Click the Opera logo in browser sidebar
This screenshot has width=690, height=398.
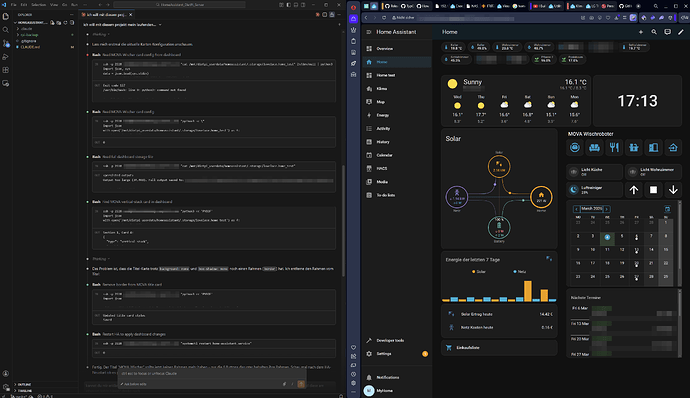353,7
